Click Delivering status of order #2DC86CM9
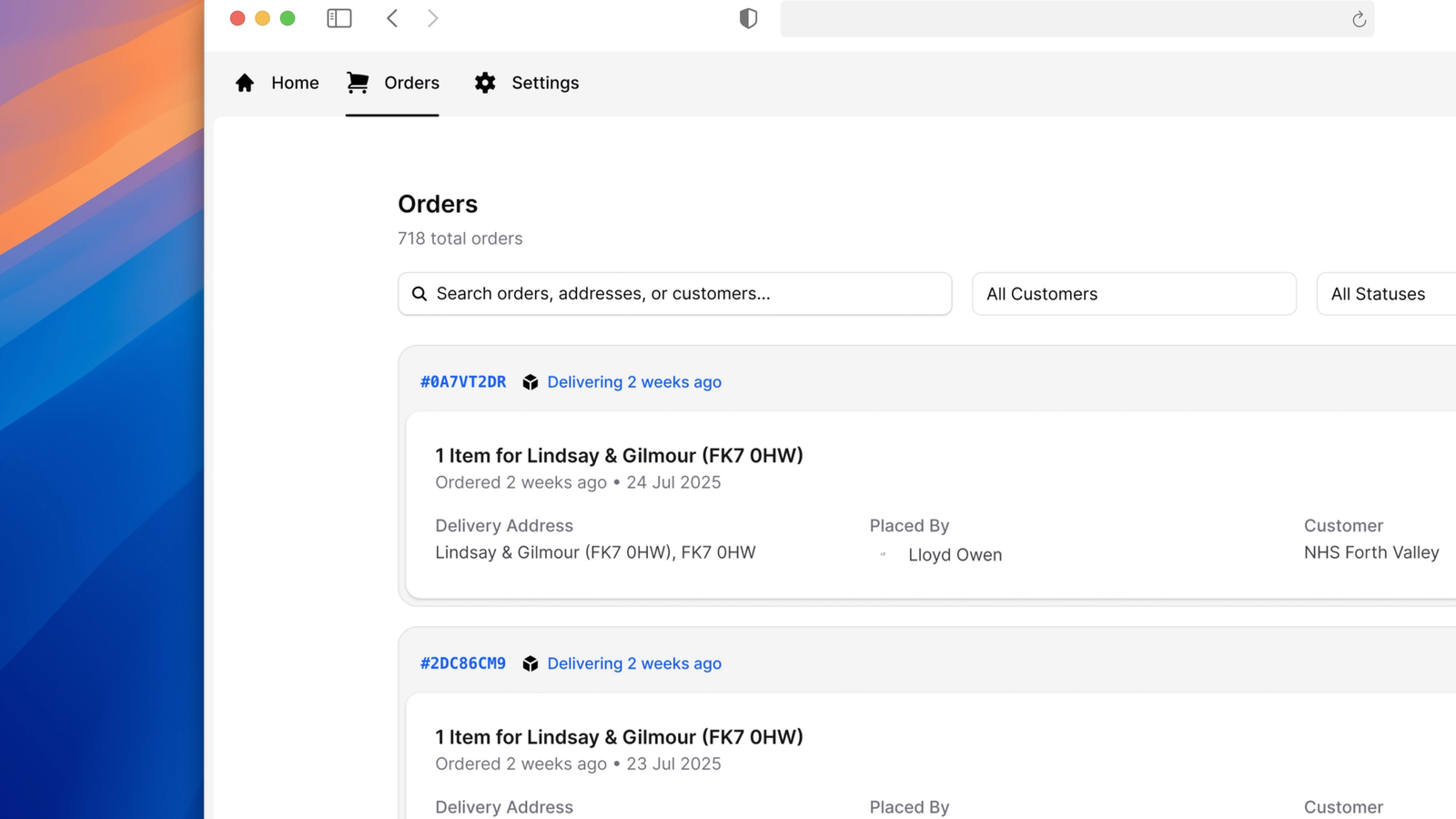 (x=634, y=663)
